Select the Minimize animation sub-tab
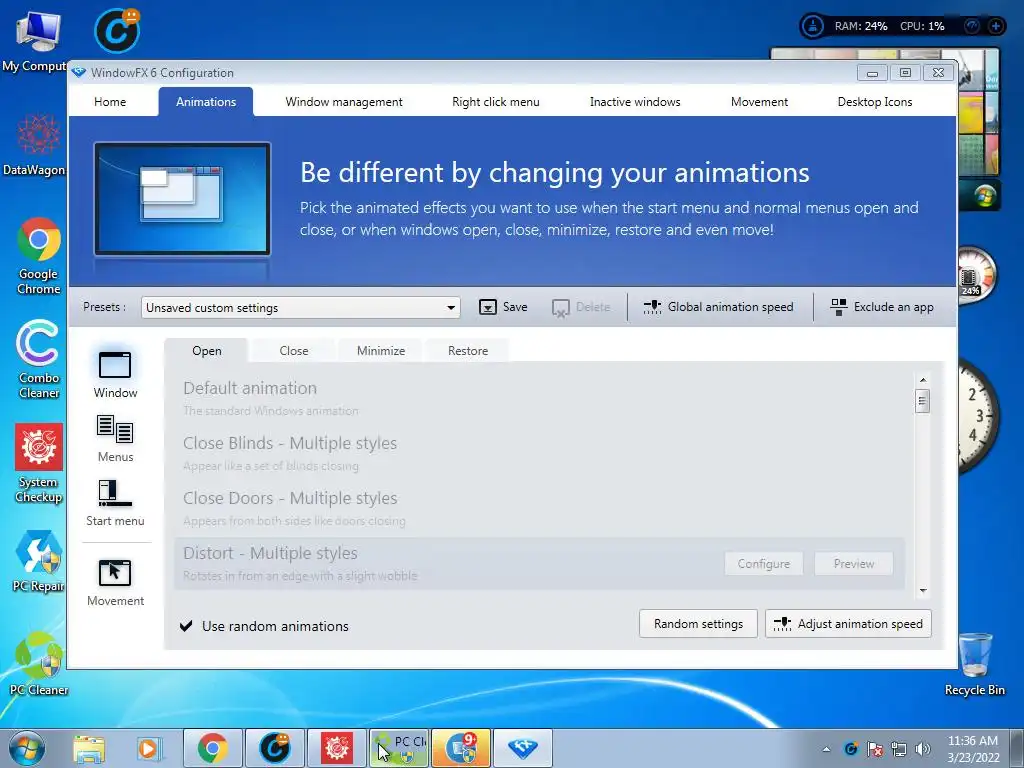This screenshot has height=768, width=1024. click(x=381, y=351)
